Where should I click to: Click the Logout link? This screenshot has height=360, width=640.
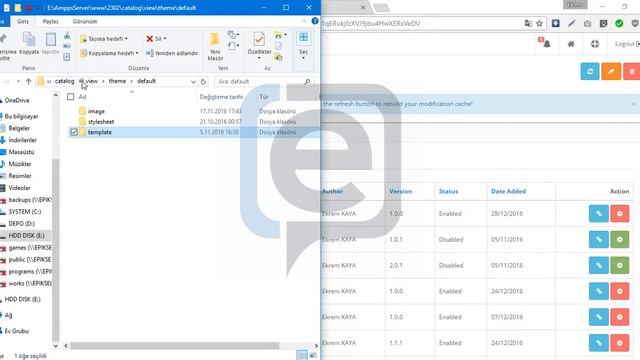(627, 44)
